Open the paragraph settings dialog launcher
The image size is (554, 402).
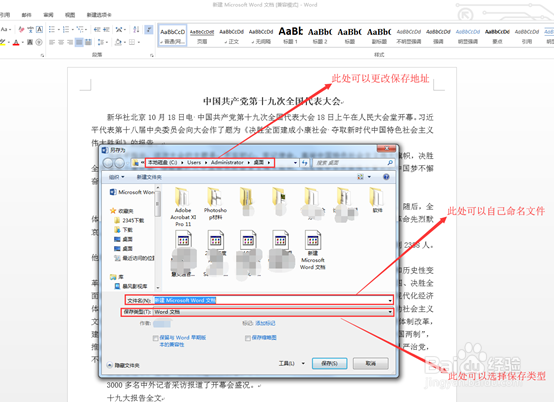tap(152, 55)
